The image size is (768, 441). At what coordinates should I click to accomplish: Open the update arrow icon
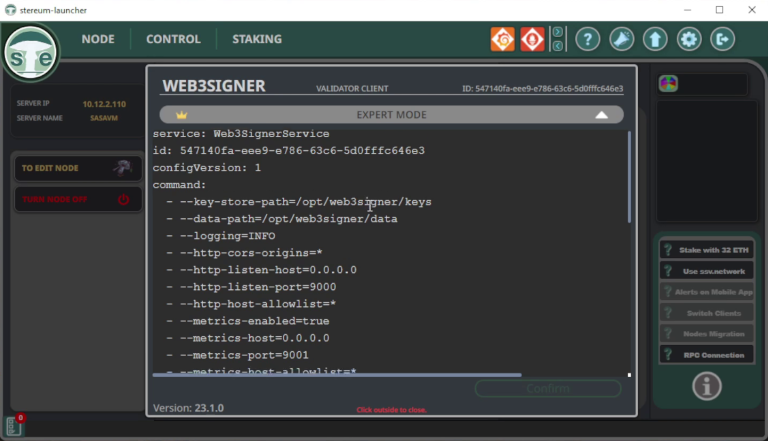tap(655, 39)
